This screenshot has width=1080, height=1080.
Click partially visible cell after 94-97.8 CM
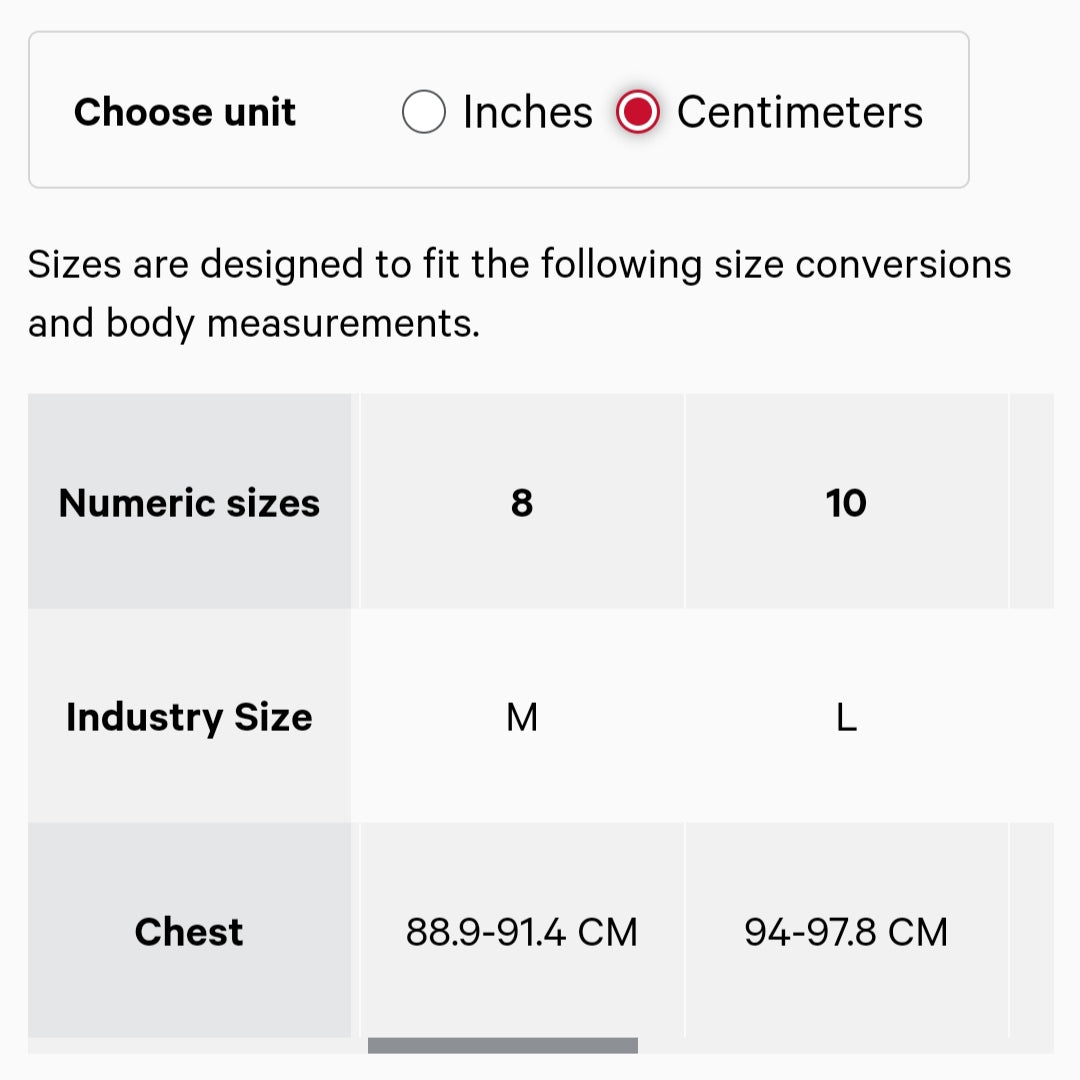click(x=1033, y=931)
